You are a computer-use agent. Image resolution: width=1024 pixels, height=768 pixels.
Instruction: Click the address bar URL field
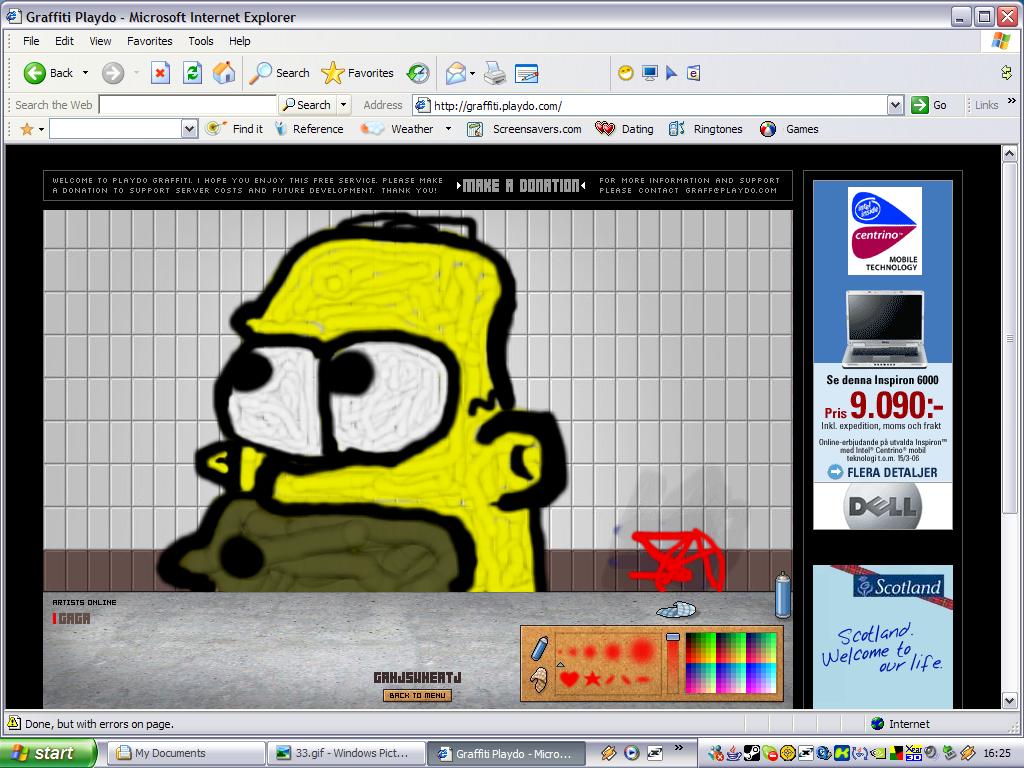click(660, 105)
